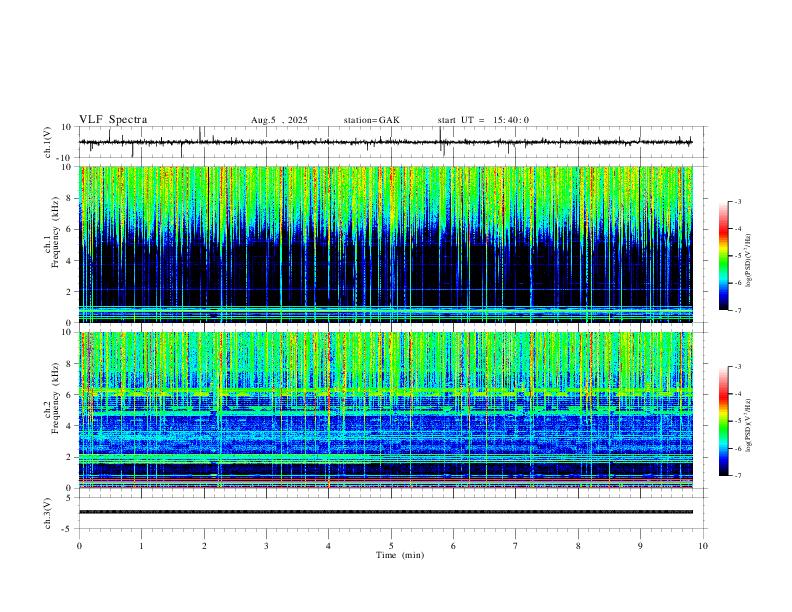Click the "-7" label on the upper color bar

click(737, 310)
